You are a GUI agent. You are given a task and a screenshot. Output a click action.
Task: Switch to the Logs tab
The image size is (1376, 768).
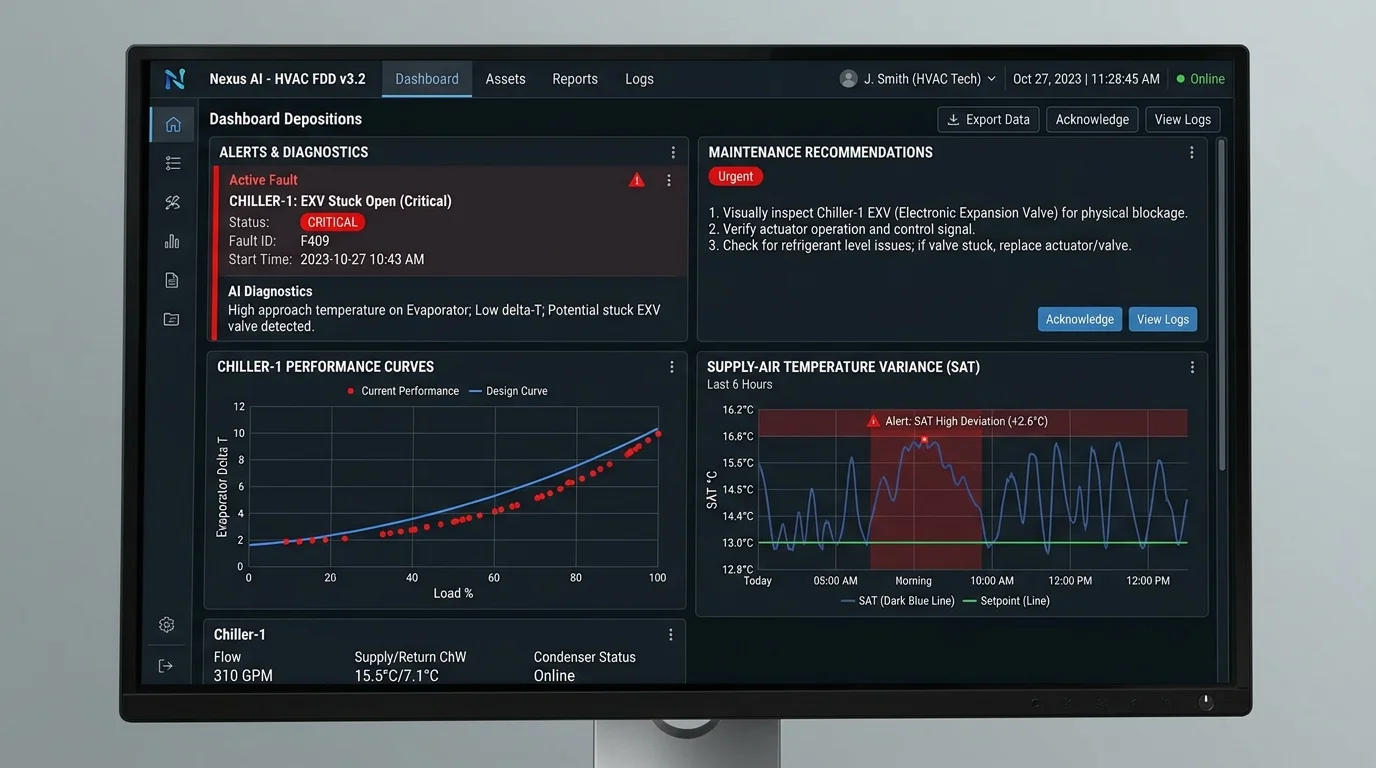click(639, 79)
